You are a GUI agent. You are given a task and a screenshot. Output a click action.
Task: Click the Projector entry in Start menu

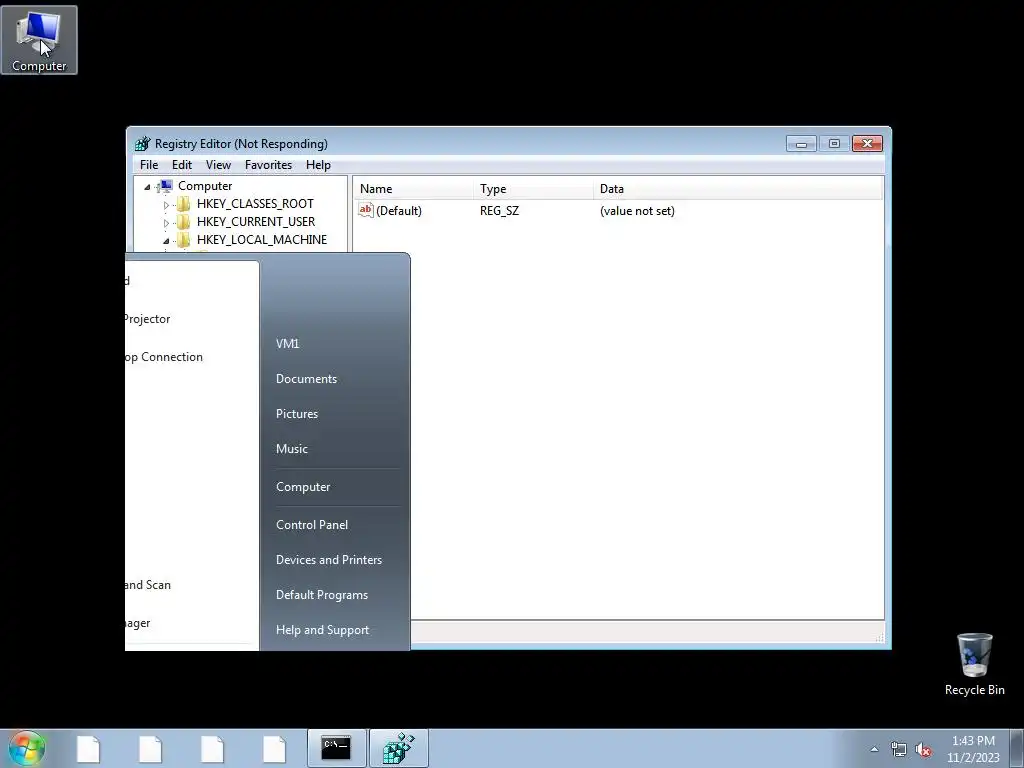pyautogui.click(x=148, y=319)
